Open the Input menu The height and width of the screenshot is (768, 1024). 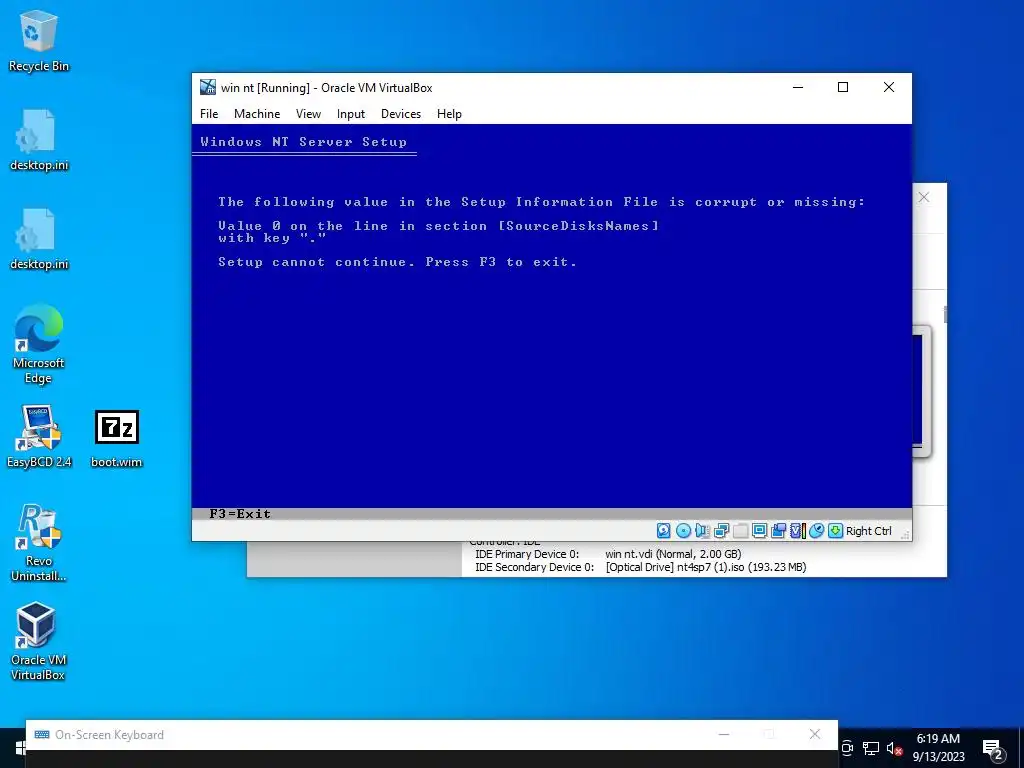pyautogui.click(x=351, y=114)
